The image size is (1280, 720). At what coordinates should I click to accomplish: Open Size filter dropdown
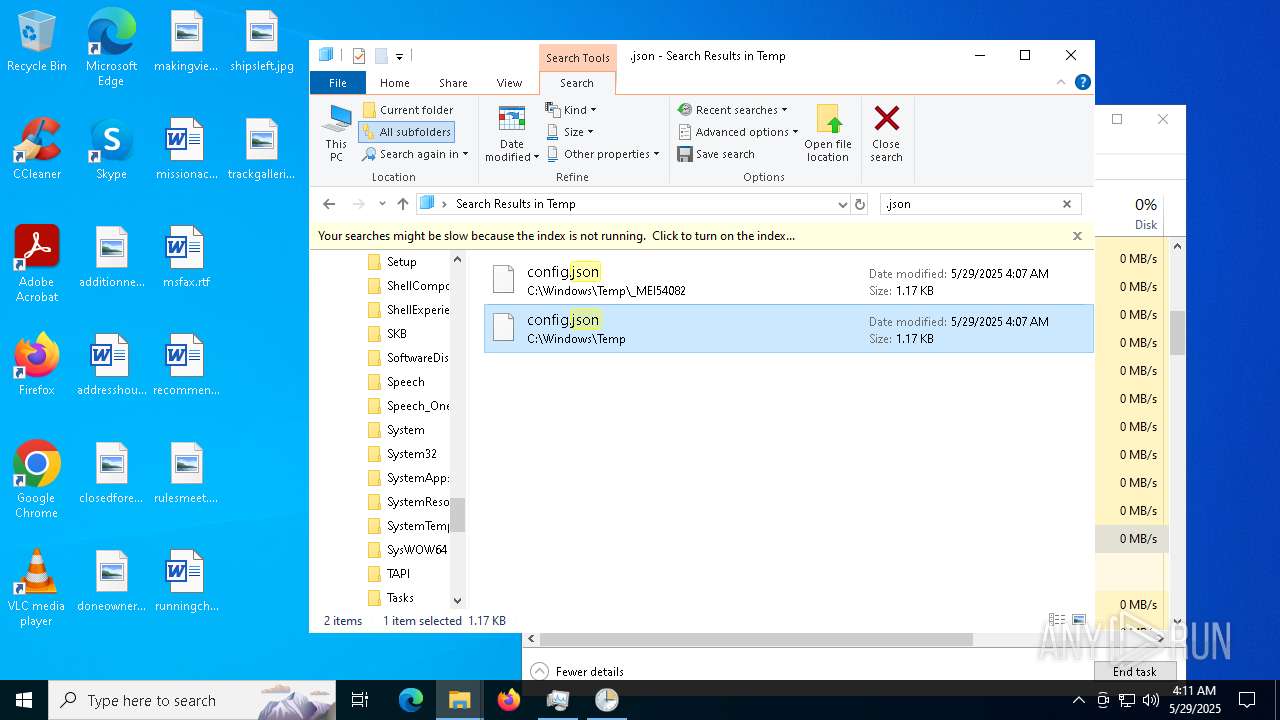coord(570,132)
